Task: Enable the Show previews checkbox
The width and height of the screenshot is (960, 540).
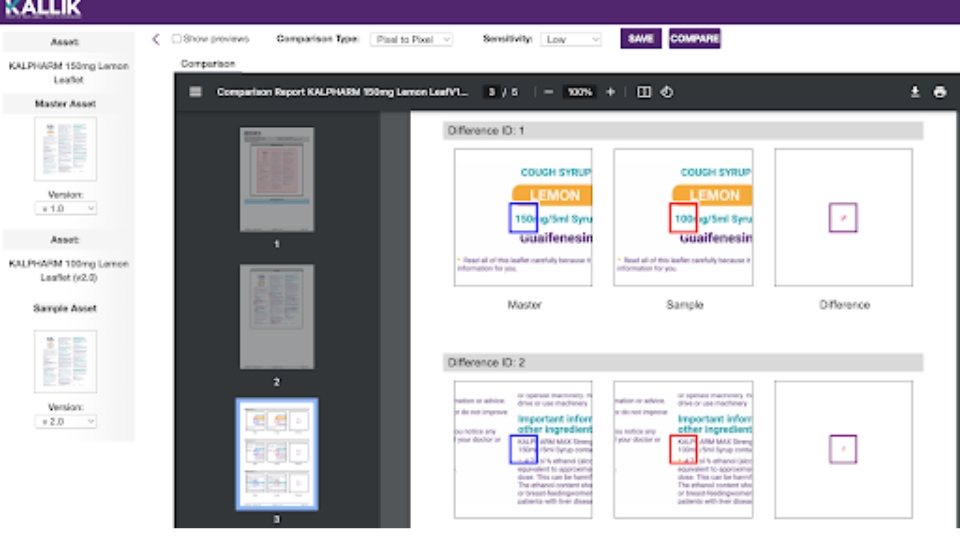Action: (x=176, y=39)
